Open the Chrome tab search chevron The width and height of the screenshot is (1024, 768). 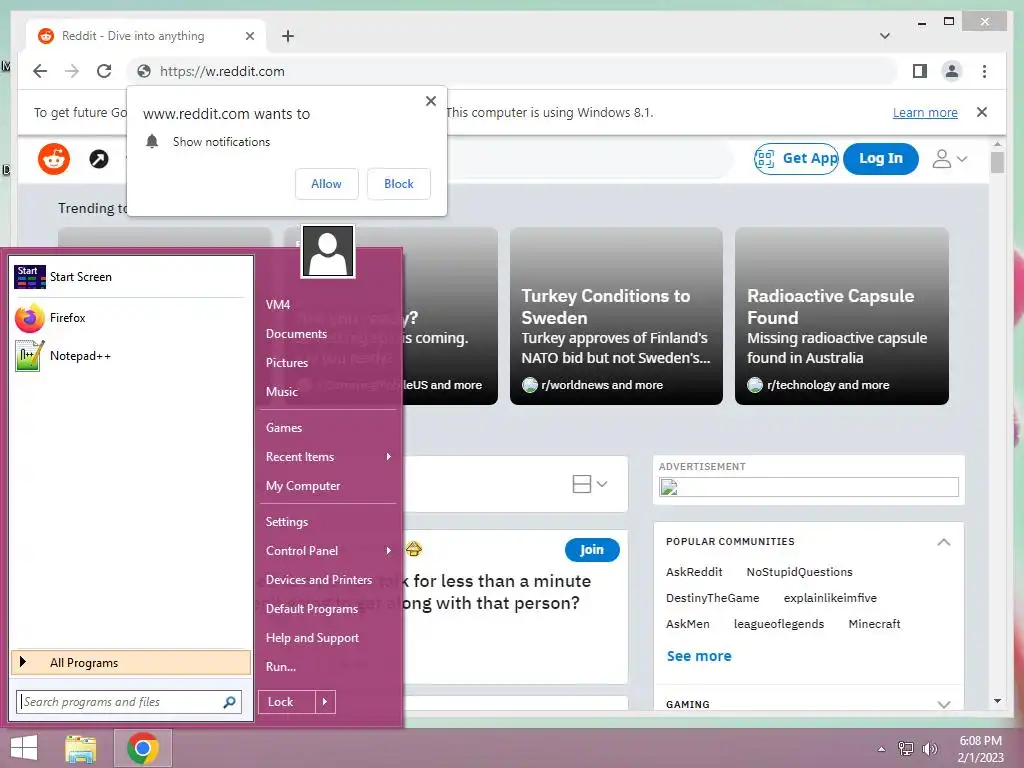[885, 36]
